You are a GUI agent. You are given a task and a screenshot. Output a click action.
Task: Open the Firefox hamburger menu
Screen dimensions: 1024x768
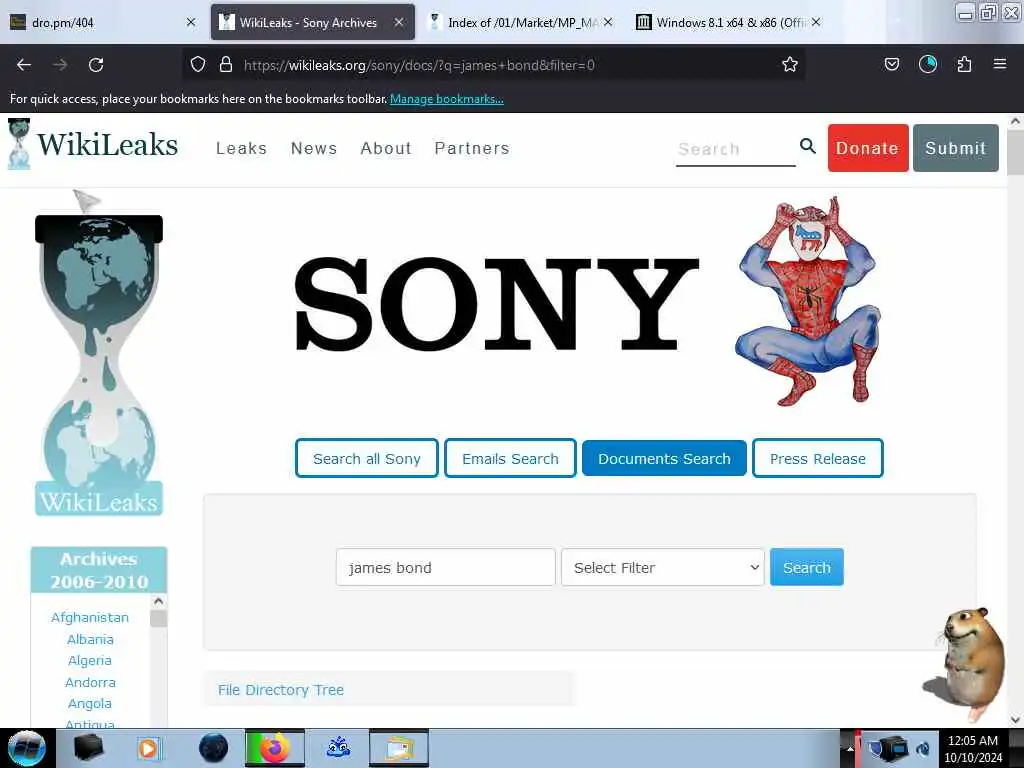coord(999,64)
